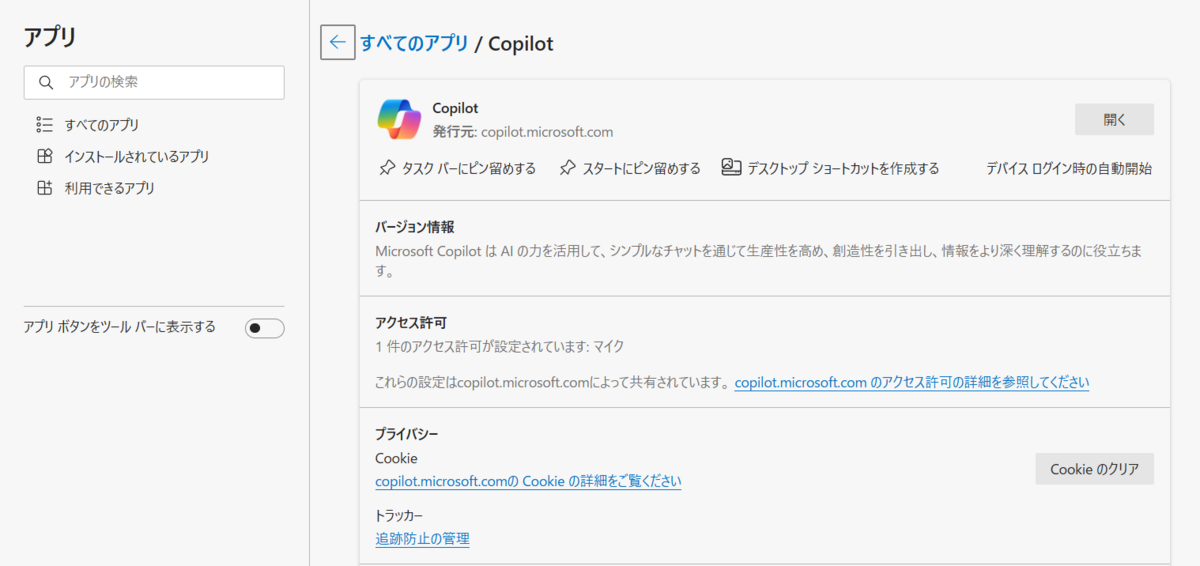The image size is (1200, 566).
Task: Click the desktop shortcut icon
Action: point(730,168)
